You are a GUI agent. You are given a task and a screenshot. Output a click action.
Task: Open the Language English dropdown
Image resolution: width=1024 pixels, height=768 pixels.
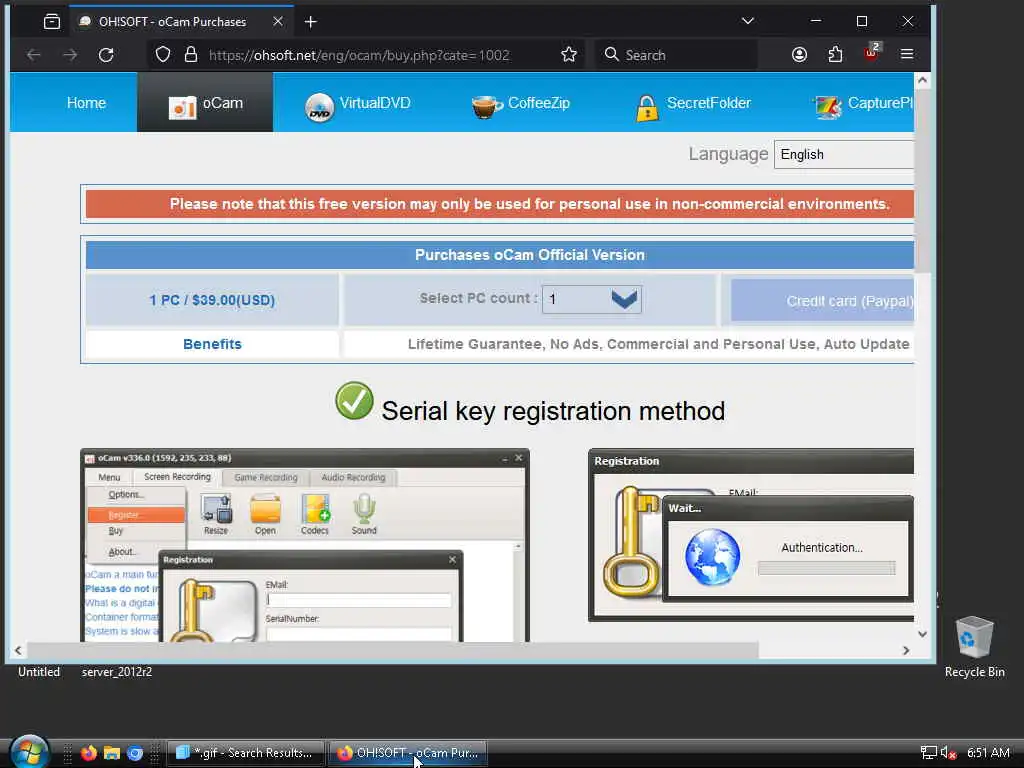(x=844, y=155)
